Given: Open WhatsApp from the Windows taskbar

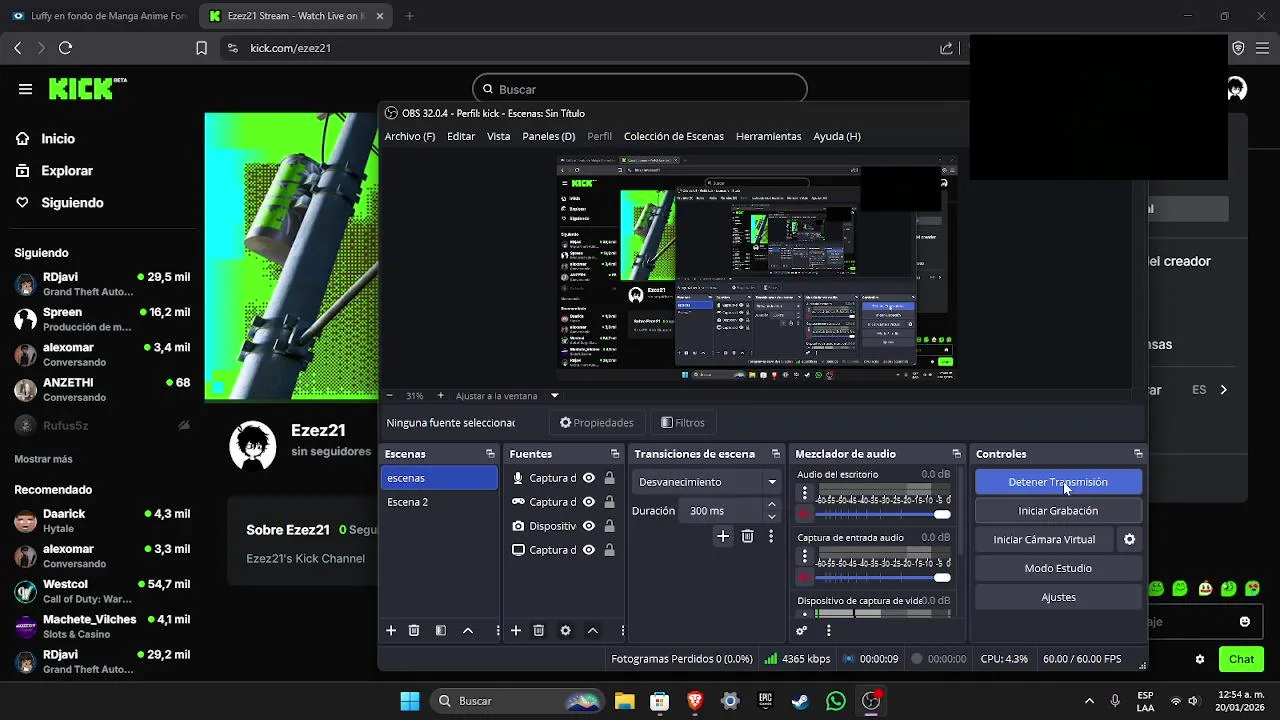Looking at the screenshot, I should click(836, 701).
